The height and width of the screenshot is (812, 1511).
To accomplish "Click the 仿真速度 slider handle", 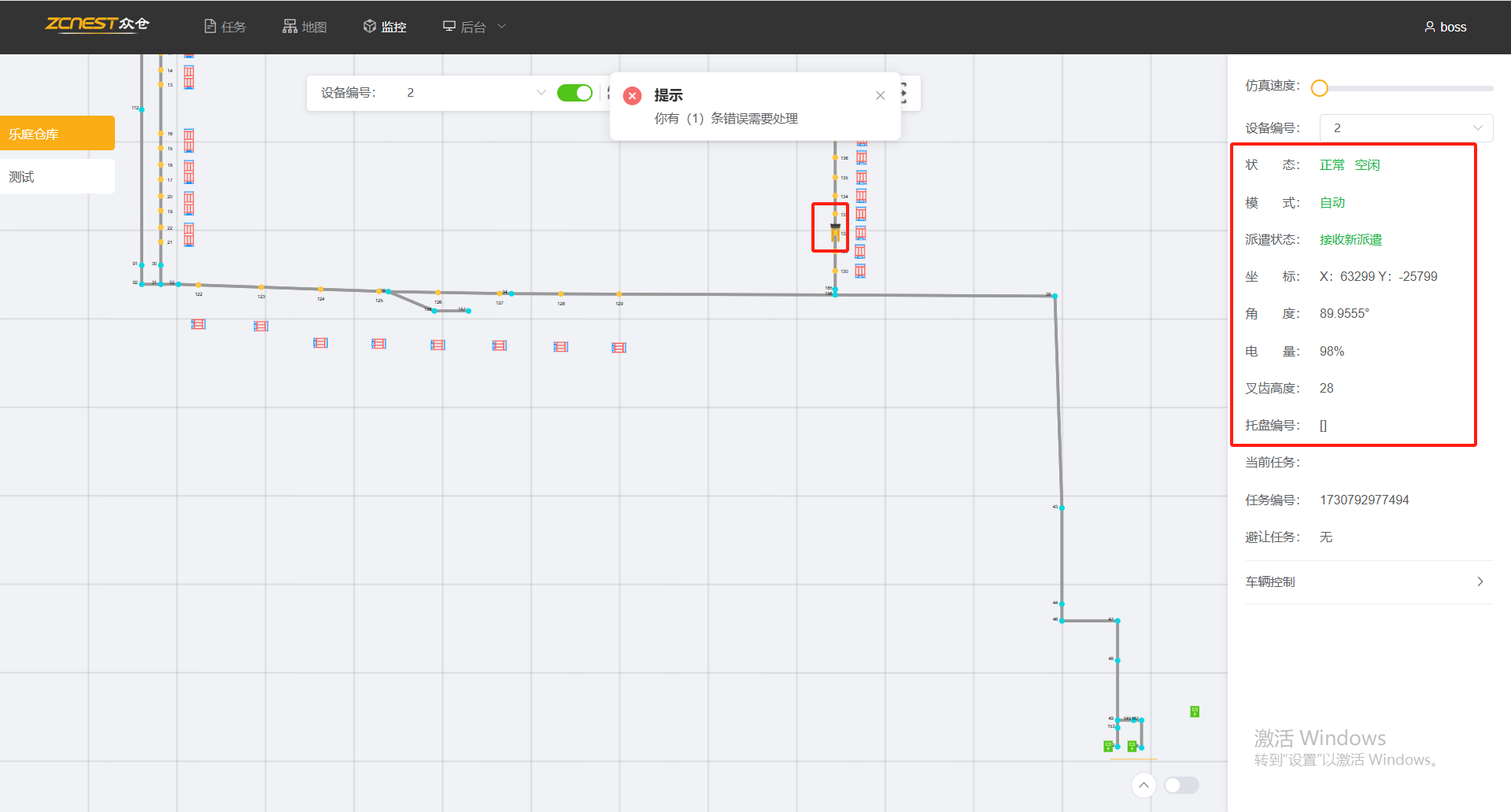I will pos(1320,88).
